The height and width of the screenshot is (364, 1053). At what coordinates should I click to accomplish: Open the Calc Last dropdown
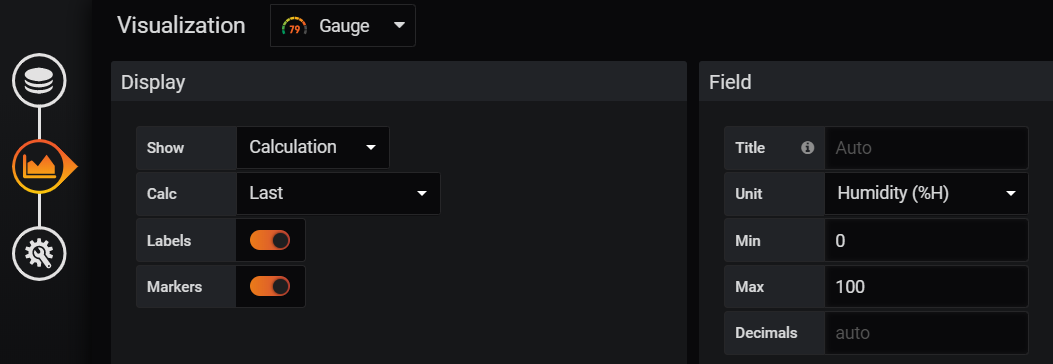338,193
